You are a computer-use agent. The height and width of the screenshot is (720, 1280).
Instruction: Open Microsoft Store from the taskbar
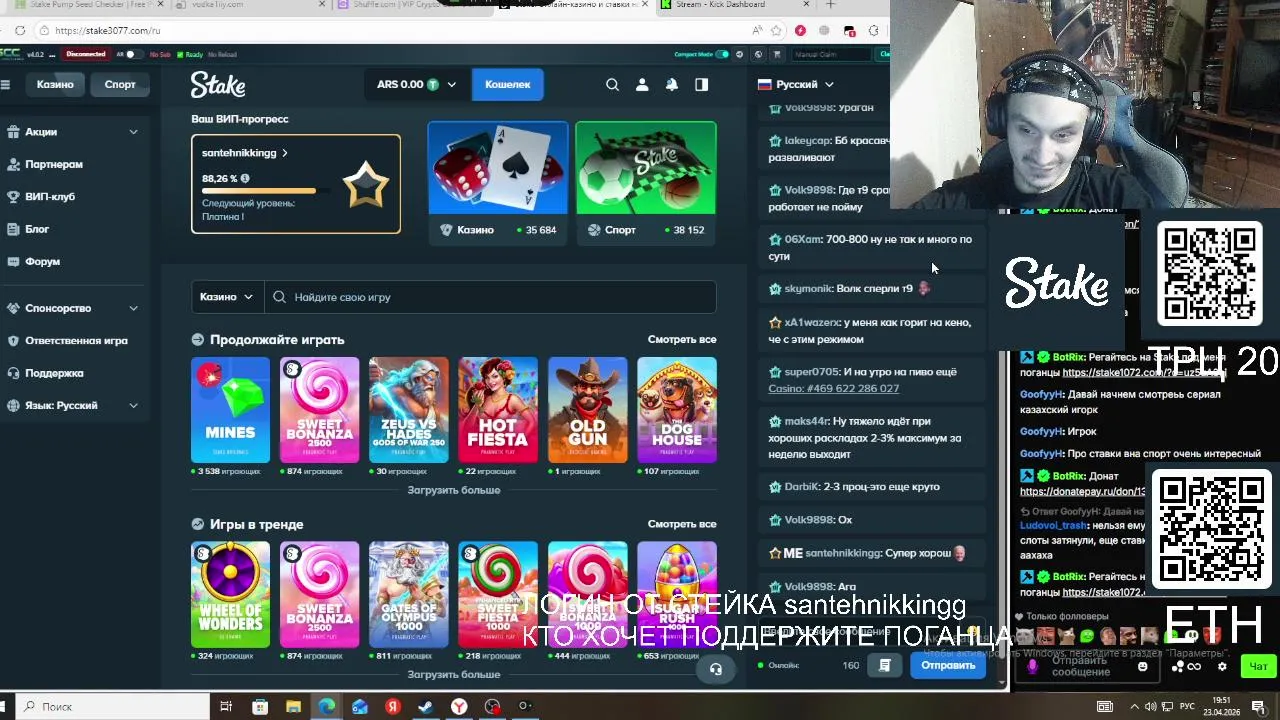click(x=260, y=706)
